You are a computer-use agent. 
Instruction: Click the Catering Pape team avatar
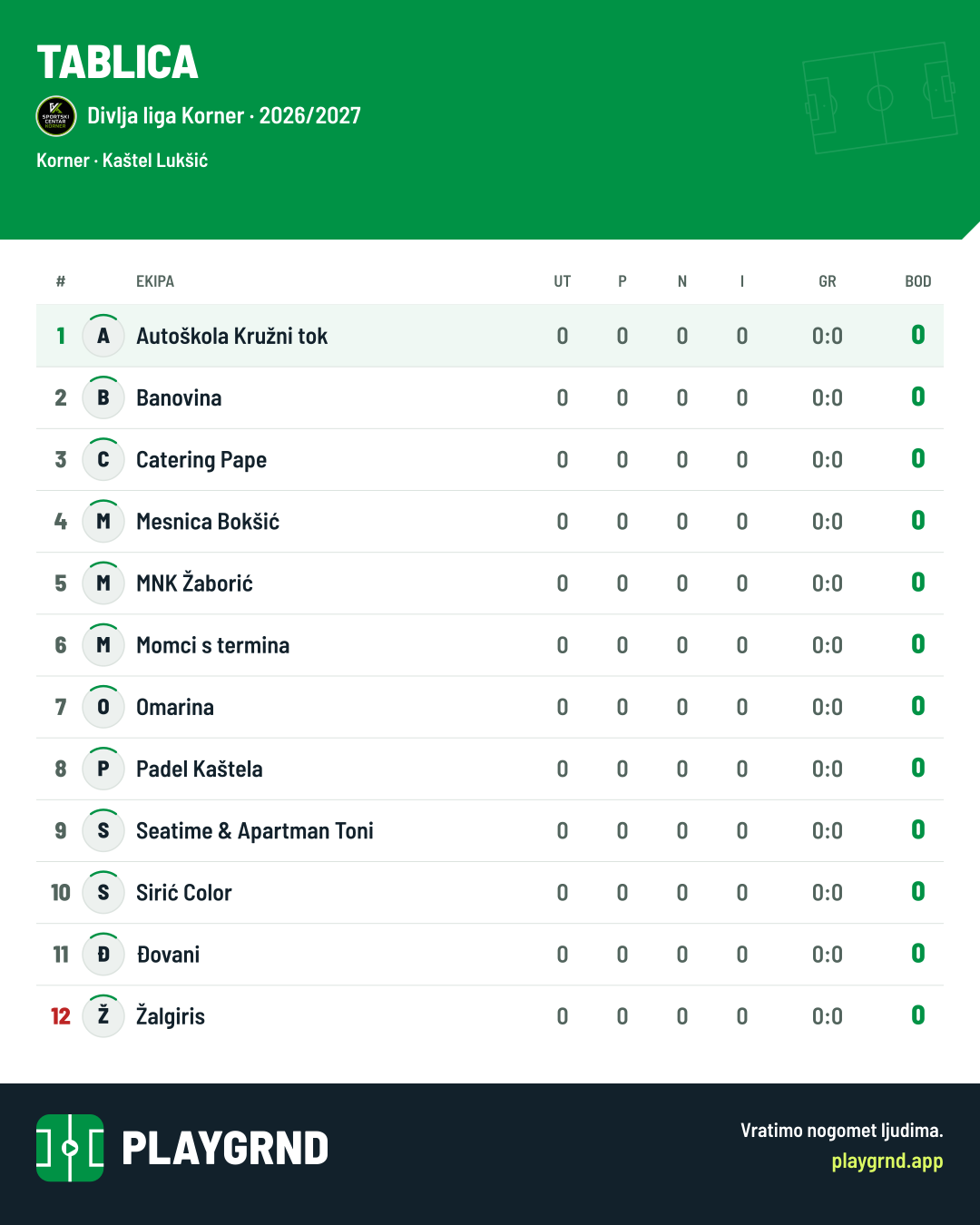click(x=103, y=459)
